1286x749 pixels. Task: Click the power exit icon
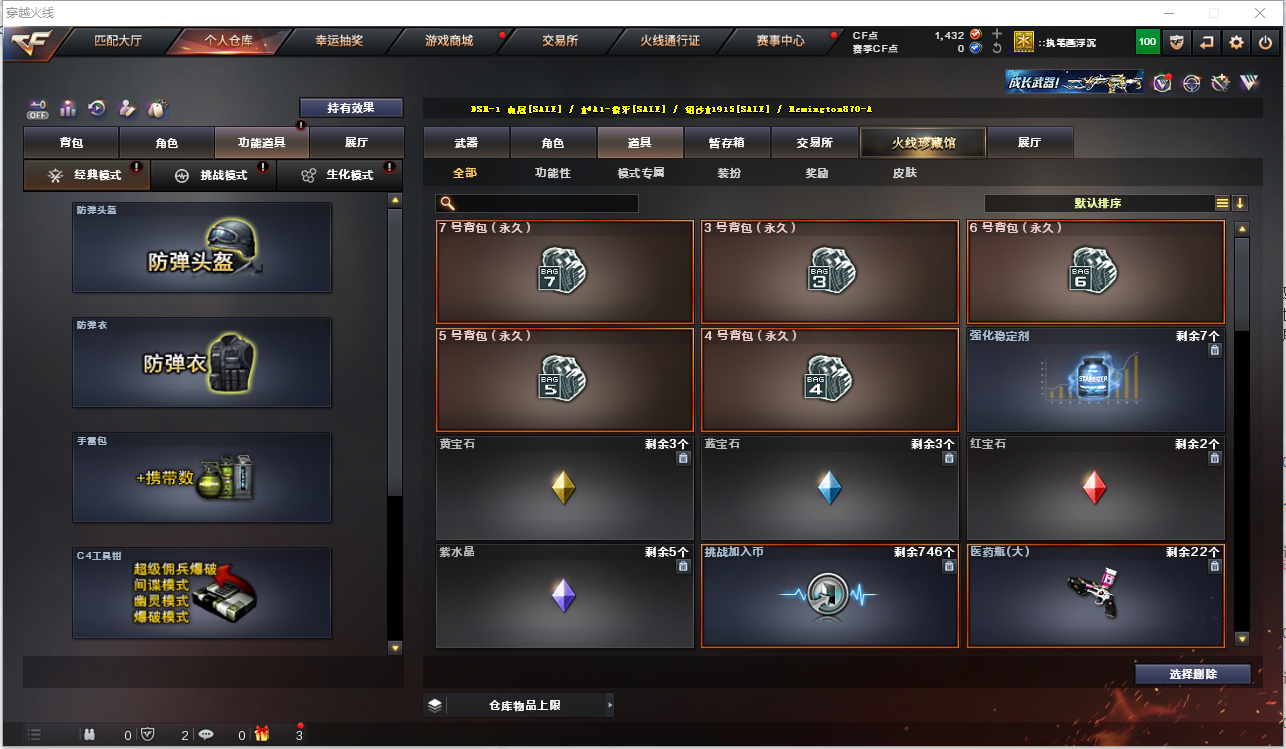click(x=1265, y=42)
